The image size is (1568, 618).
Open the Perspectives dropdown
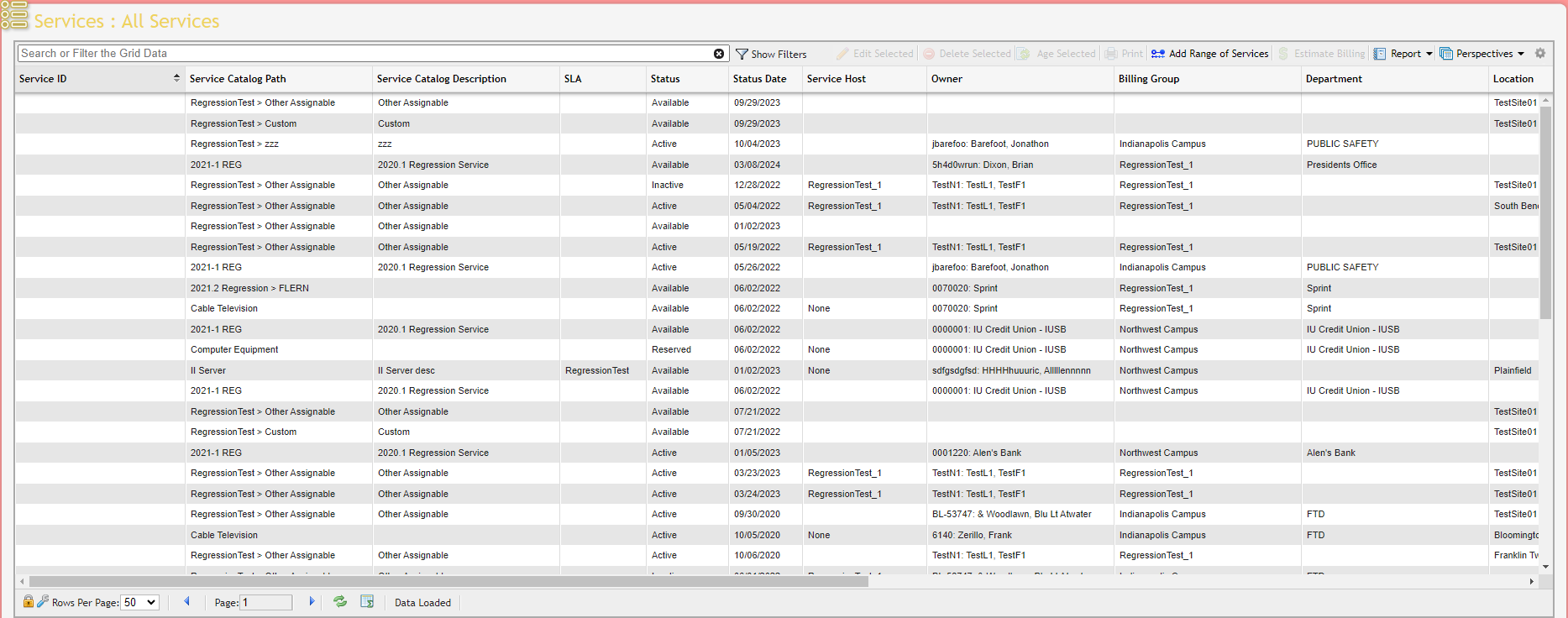coord(1482,54)
